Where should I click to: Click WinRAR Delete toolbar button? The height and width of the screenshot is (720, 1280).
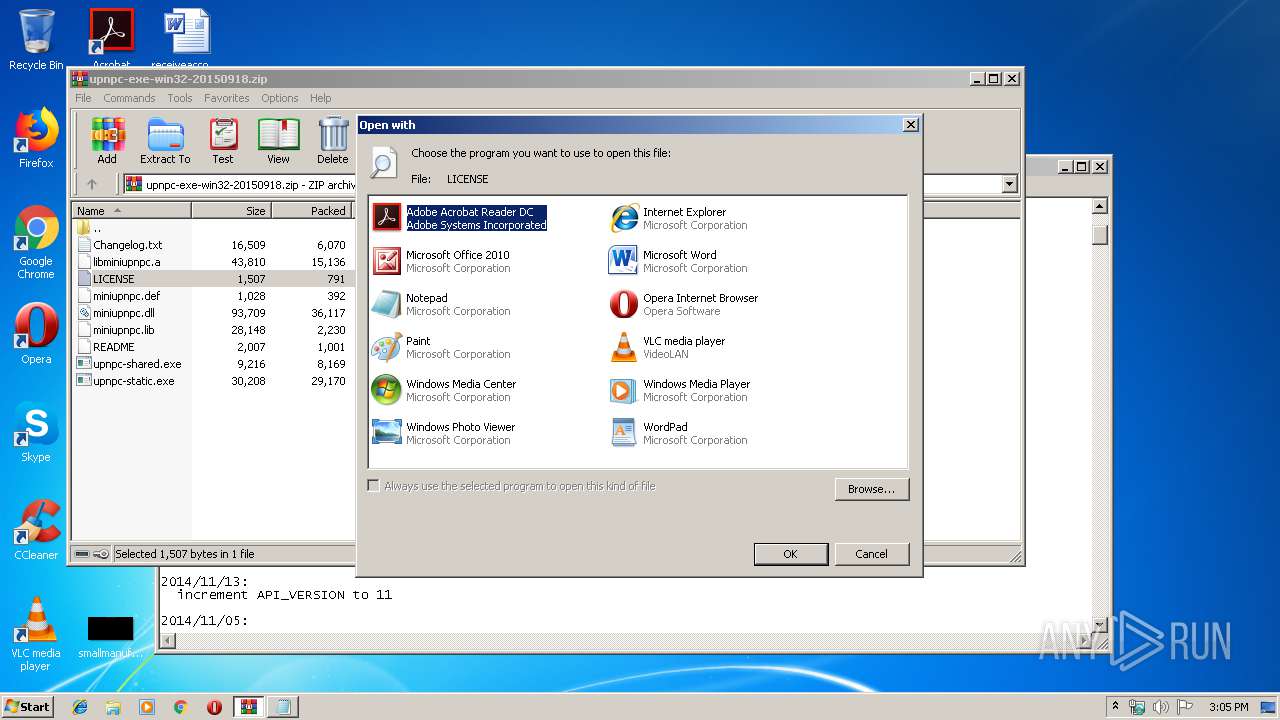click(x=333, y=141)
